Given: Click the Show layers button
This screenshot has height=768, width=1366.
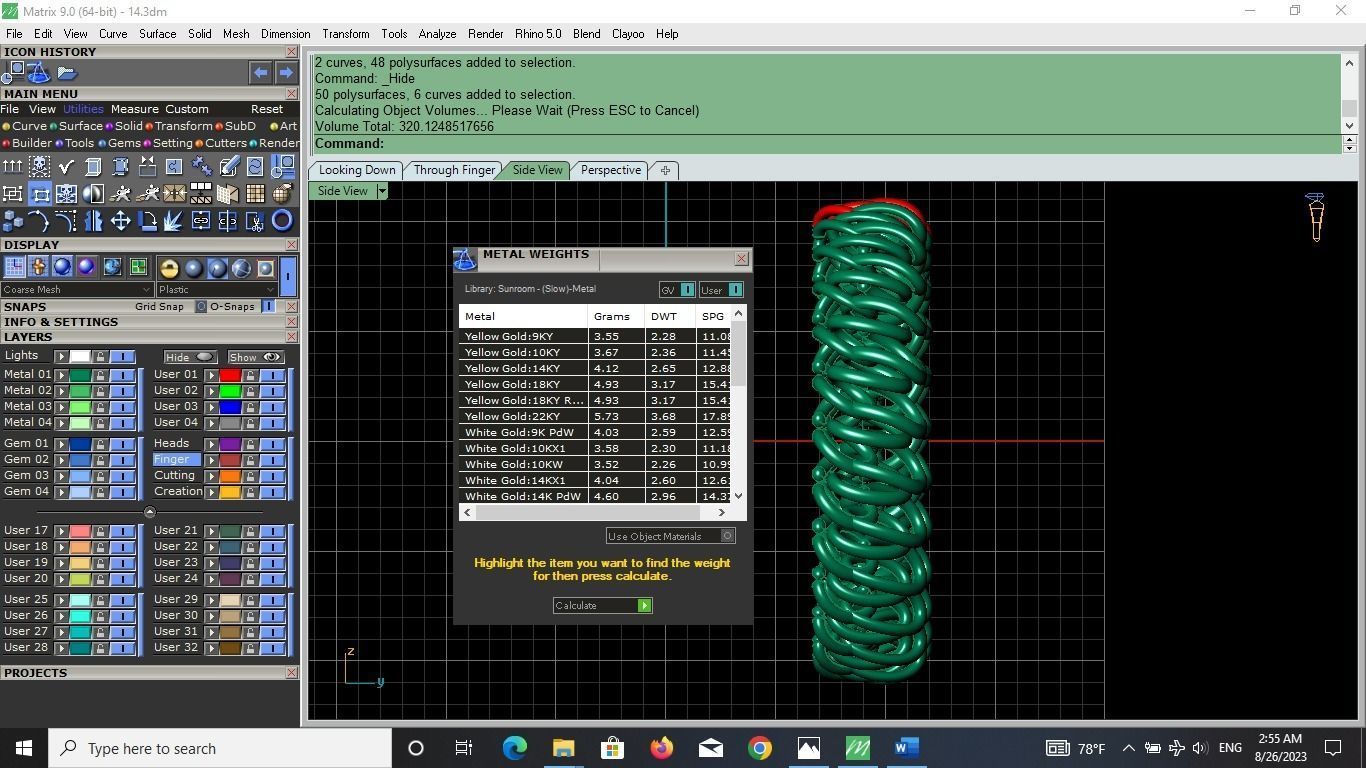Looking at the screenshot, I should click(255, 357).
